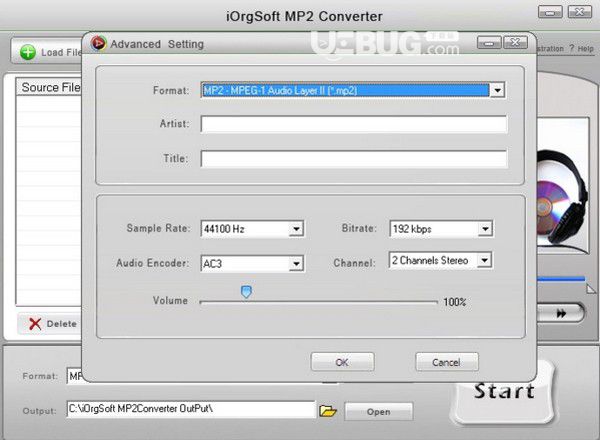This screenshot has height=440, width=600.
Task: Click the large Start button
Action: [x=504, y=392]
